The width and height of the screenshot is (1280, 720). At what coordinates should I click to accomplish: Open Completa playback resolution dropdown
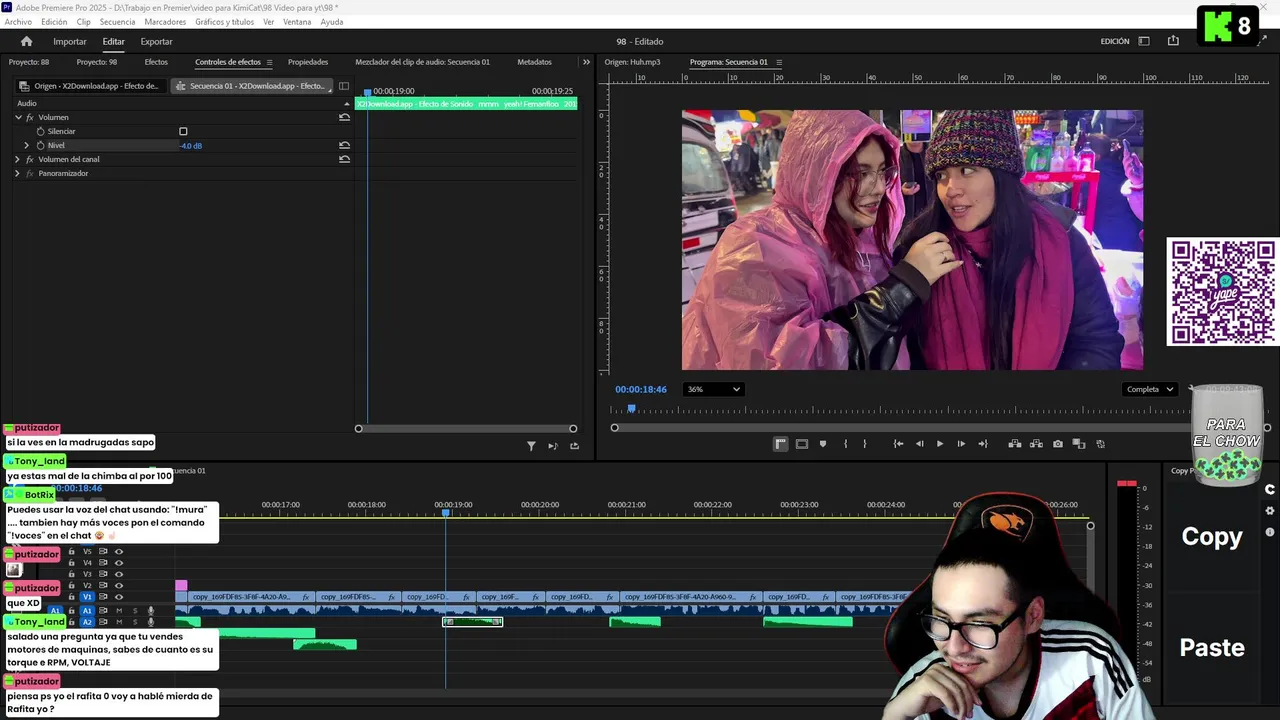1149,389
